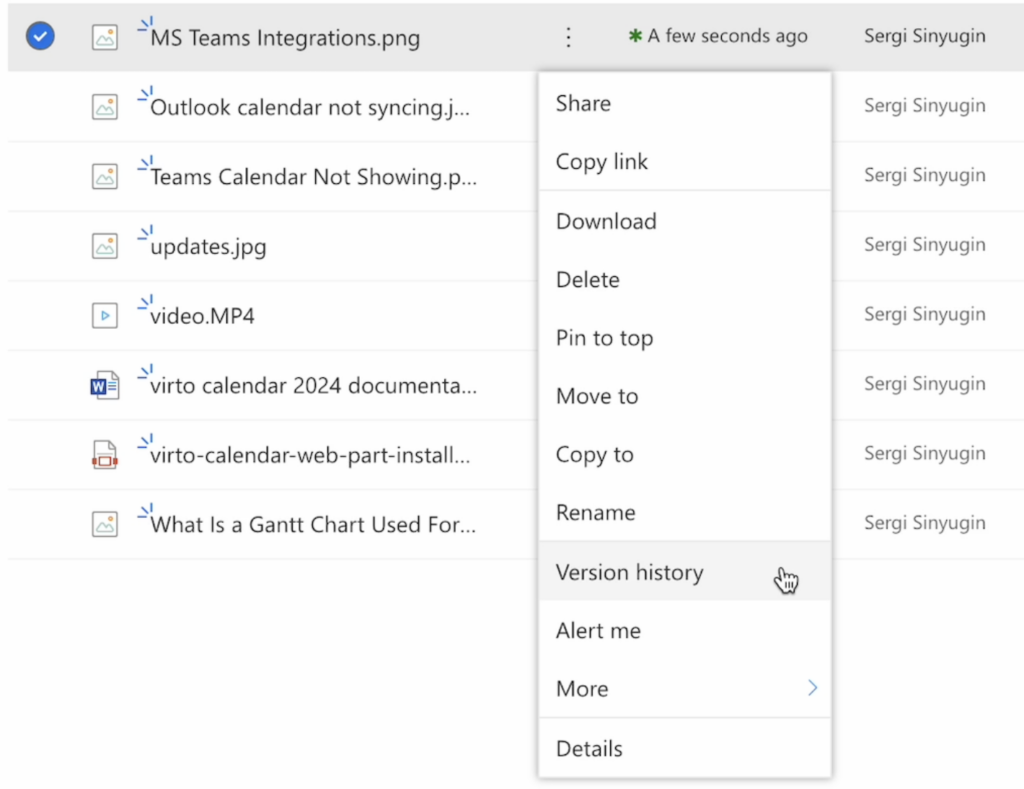Open Teams Calendar Not Showing file
The width and height of the screenshot is (1024, 789).
pos(313,177)
